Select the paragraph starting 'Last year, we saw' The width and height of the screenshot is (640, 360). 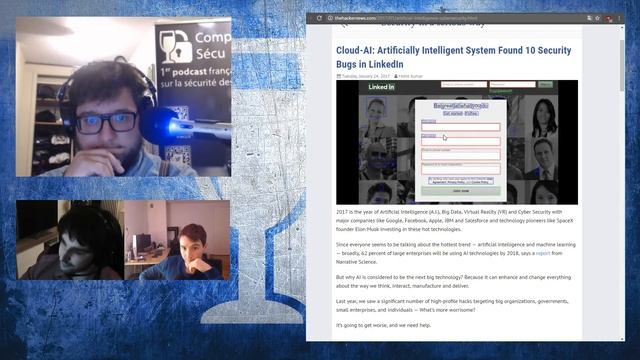pos(452,305)
